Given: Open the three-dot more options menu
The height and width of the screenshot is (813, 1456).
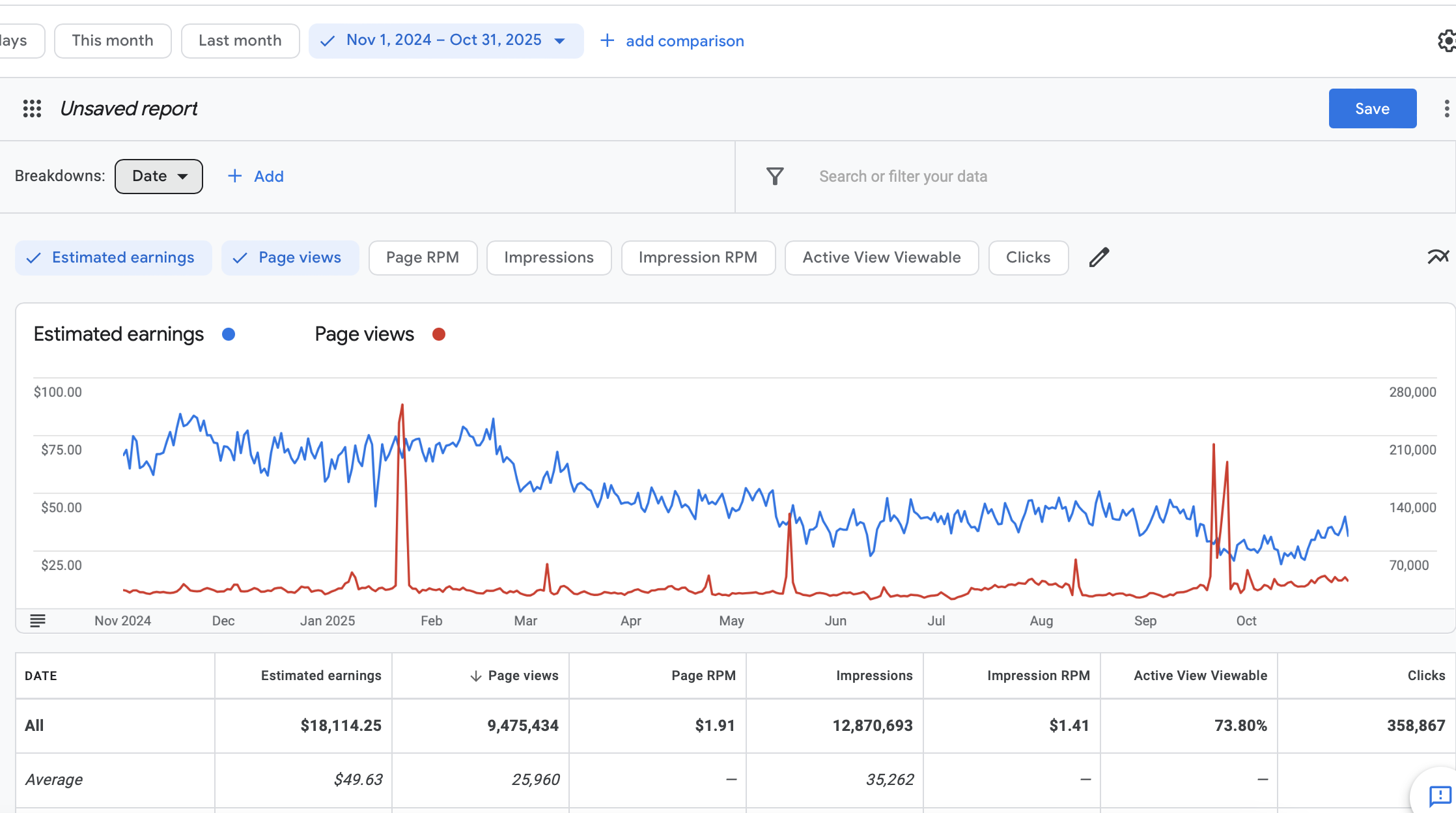Looking at the screenshot, I should click(1446, 109).
